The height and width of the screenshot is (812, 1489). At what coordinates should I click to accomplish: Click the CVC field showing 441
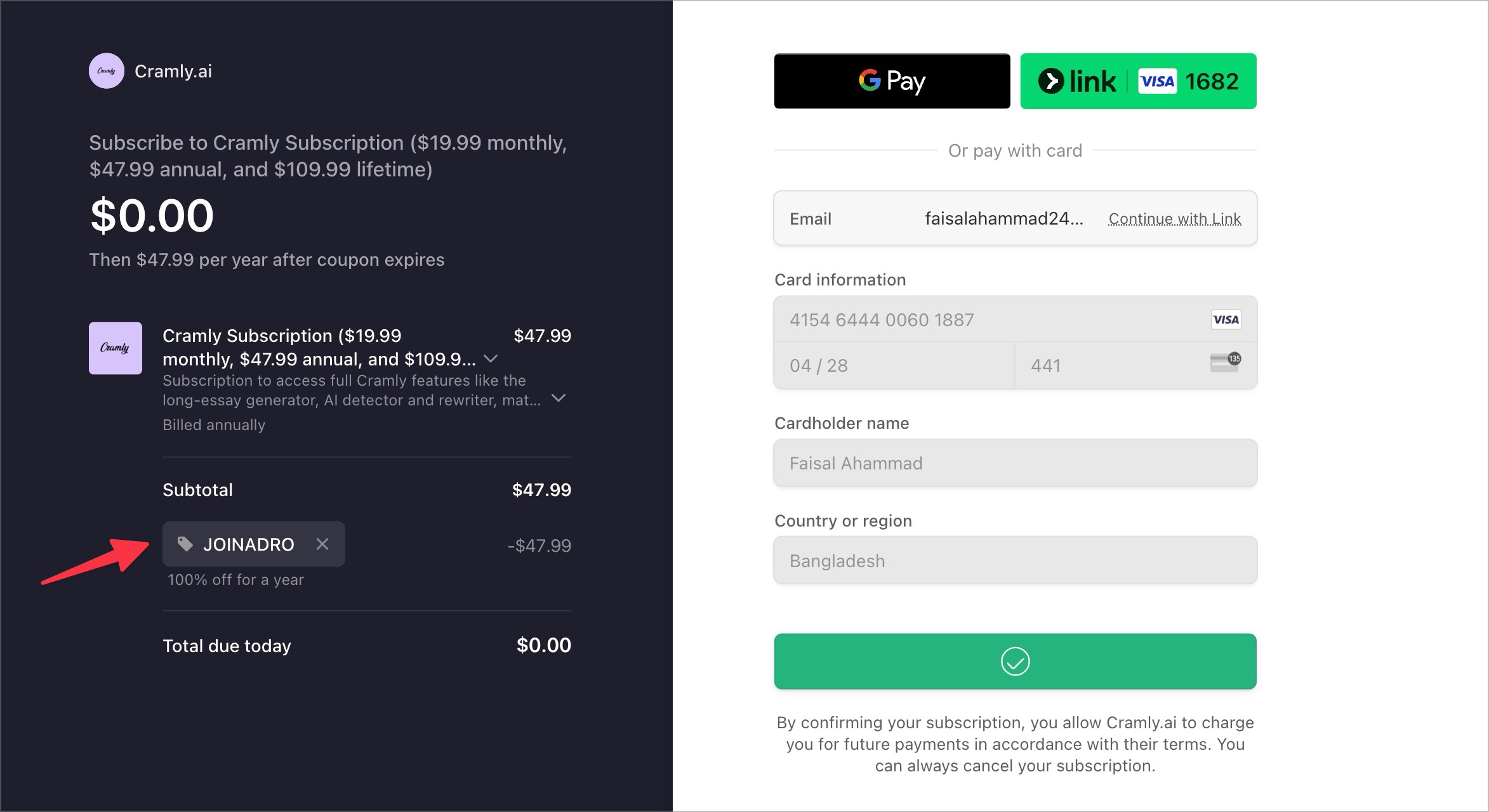pyautogui.click(x=1111, y=366)
